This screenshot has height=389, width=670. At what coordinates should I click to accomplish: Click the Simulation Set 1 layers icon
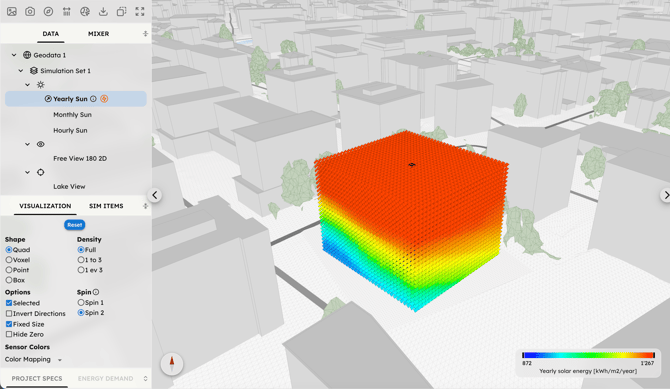34,71
